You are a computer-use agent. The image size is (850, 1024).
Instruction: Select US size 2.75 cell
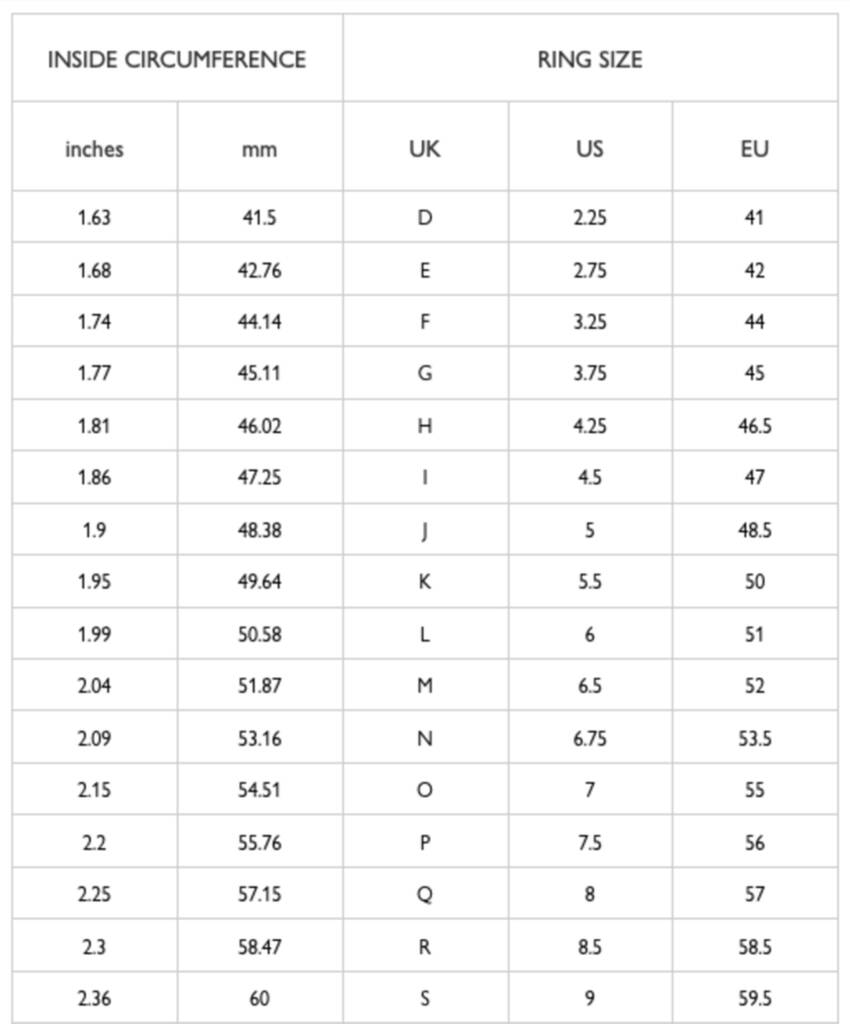click(589, 270)
